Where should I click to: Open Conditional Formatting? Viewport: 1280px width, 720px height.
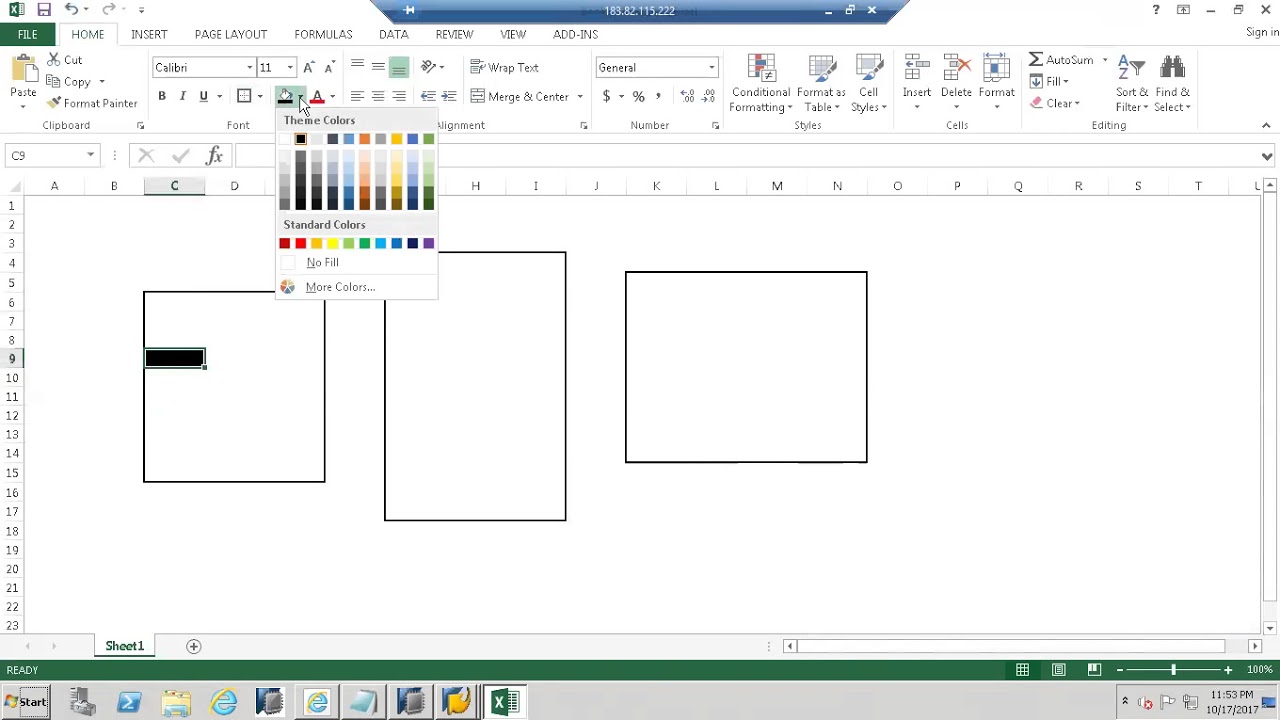761,84
